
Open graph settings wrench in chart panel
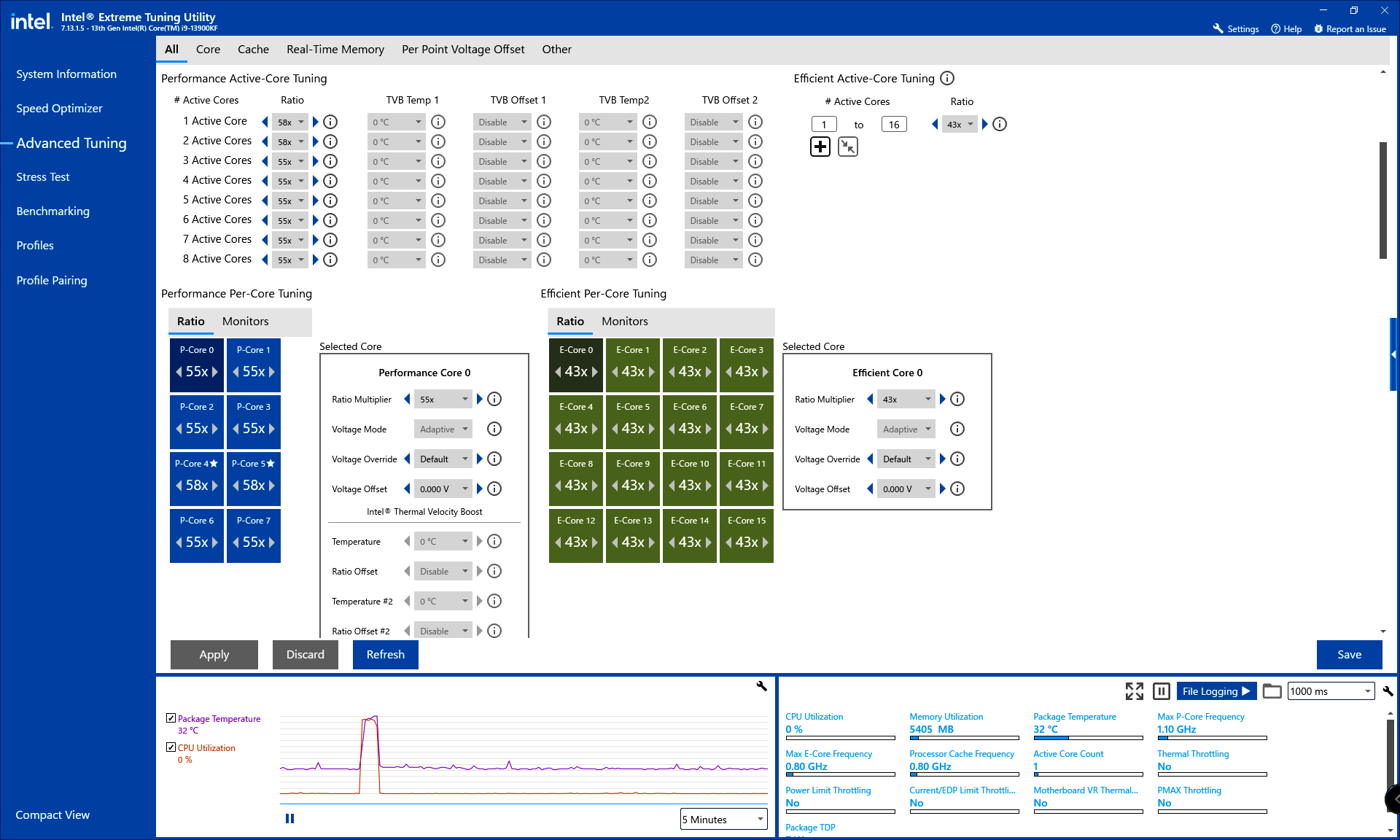(762, 686)
